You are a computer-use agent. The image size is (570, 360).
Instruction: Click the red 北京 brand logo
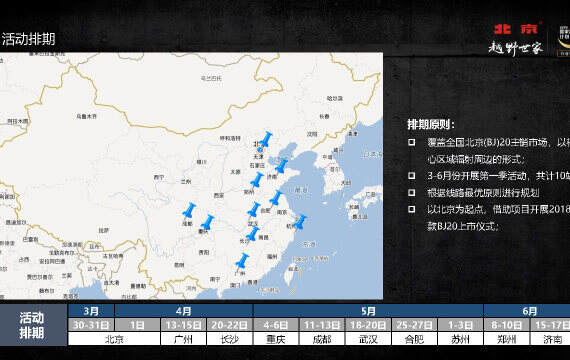click(x=516, y=29)
